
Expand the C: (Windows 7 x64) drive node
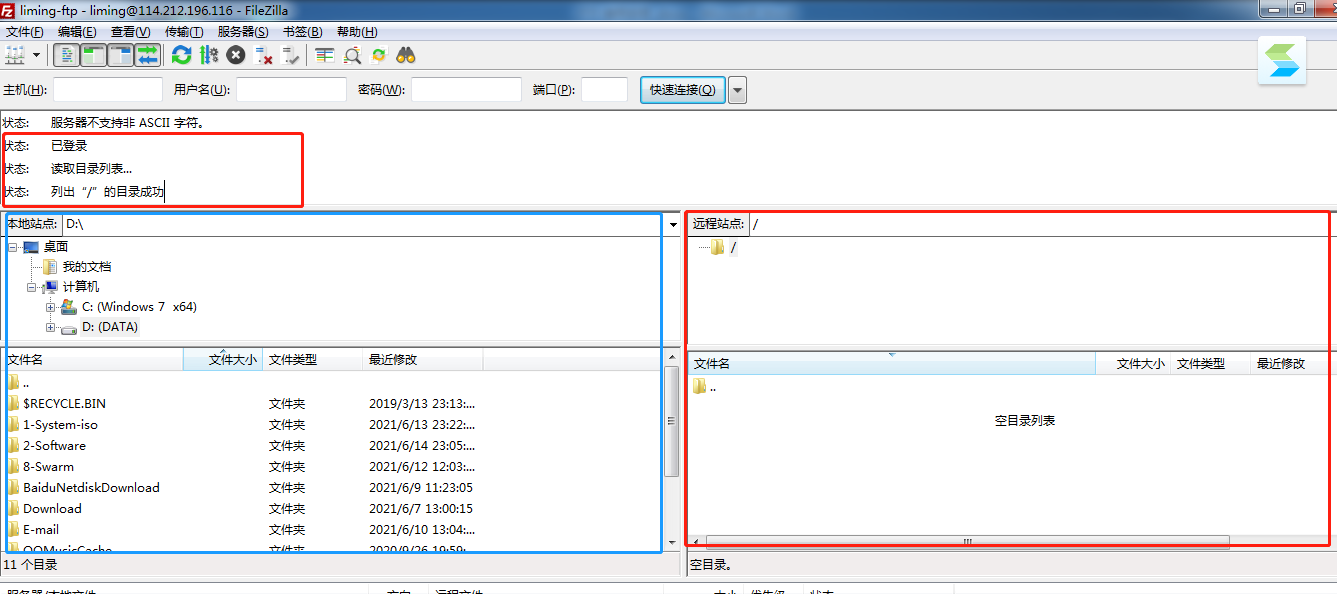click(x=51, y=307)
